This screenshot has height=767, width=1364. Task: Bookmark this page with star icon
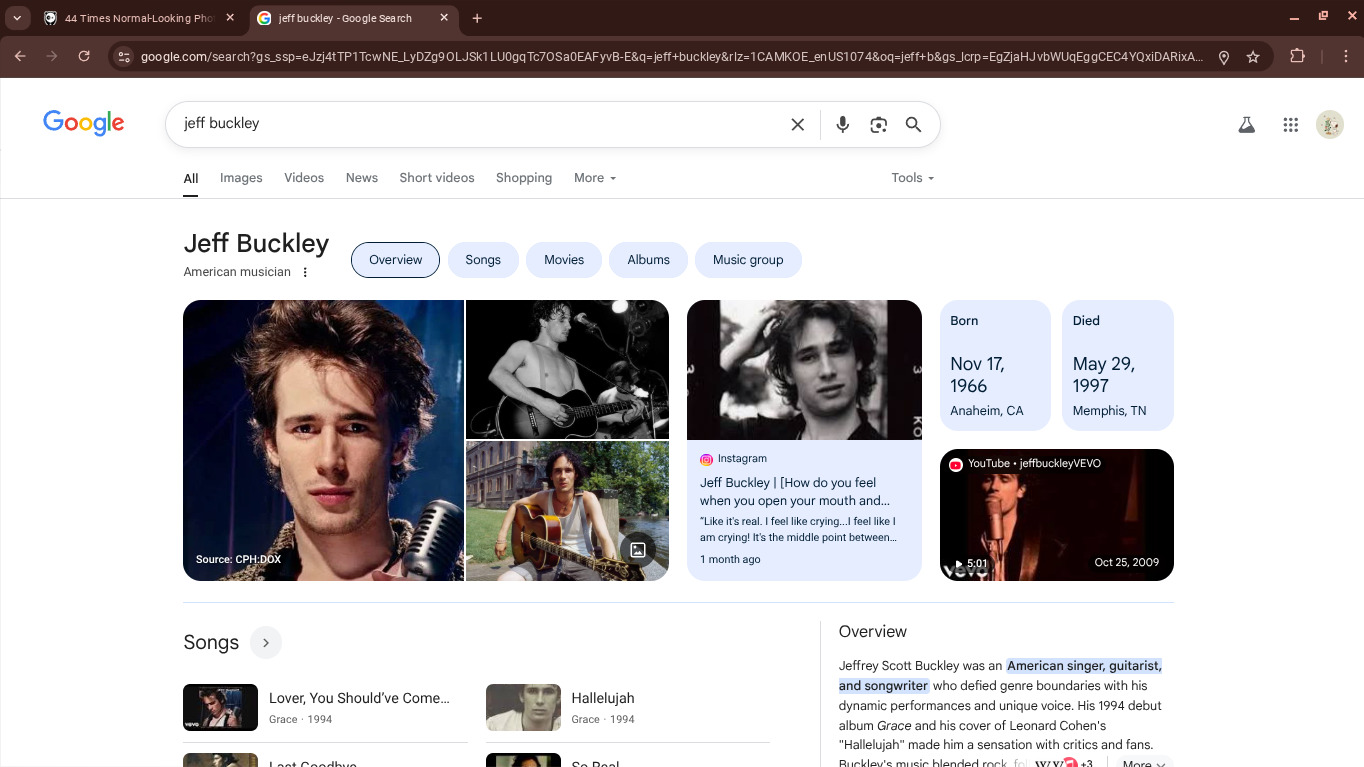(x=1253, y=57)
